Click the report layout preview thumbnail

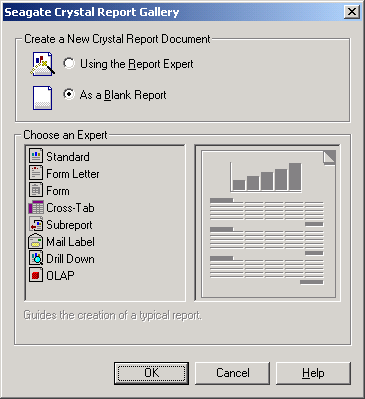268,223
